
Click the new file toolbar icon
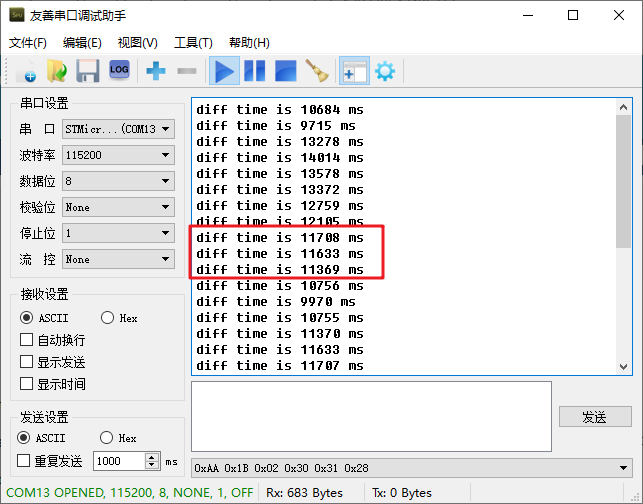[x=26, y=71]
